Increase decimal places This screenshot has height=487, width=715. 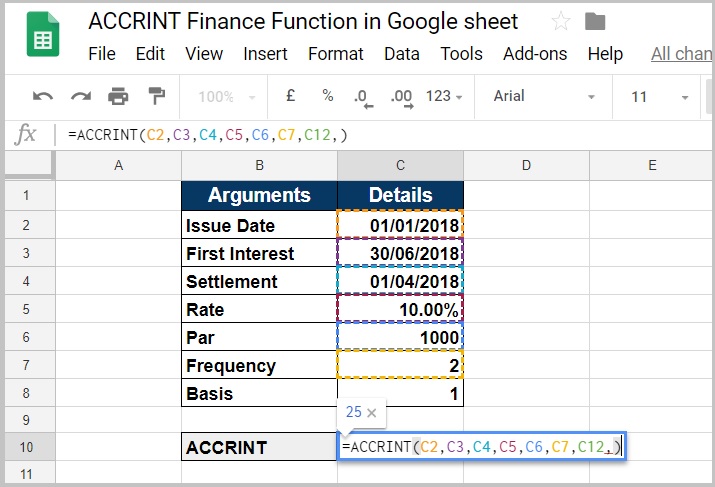point(402,98)
